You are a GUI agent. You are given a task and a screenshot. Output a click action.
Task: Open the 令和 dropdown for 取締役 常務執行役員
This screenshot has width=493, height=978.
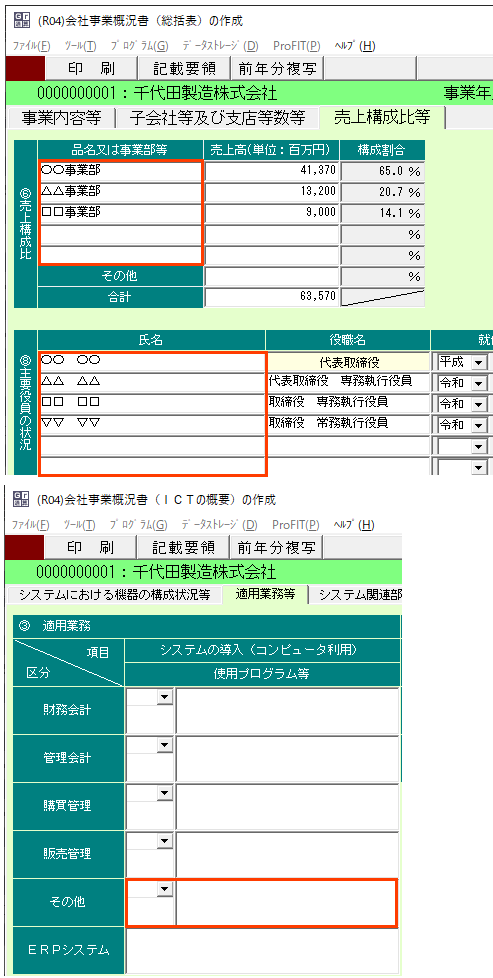(x=478, y=425)
